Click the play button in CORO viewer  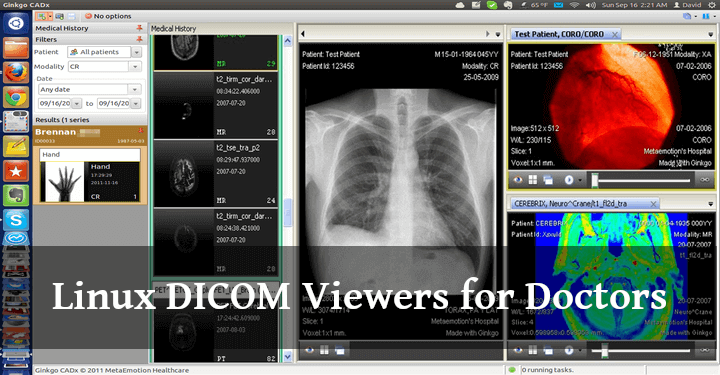(x=569, y=180)
